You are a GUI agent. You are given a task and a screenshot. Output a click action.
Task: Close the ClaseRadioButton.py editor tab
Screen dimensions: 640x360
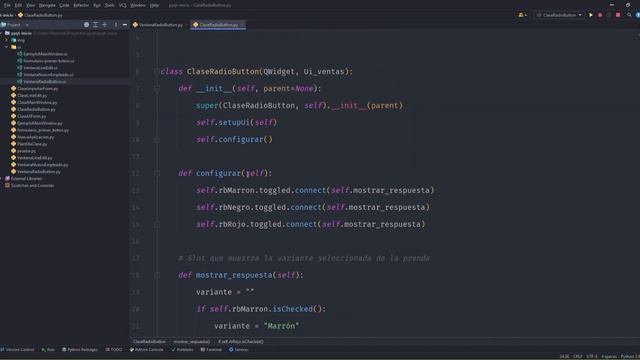click(x=242, y=25)
